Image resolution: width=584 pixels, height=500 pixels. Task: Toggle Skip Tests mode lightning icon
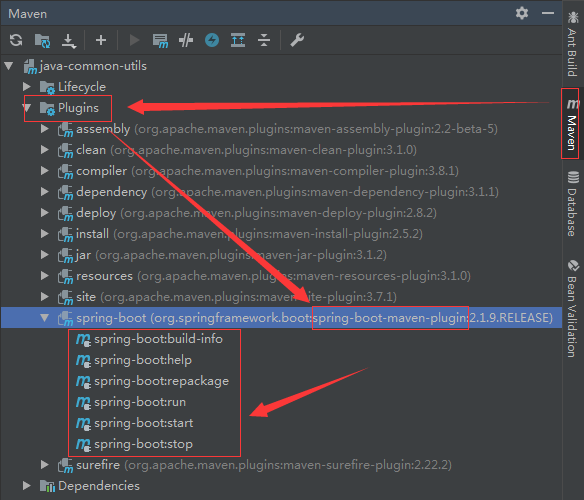click(212, 40)
